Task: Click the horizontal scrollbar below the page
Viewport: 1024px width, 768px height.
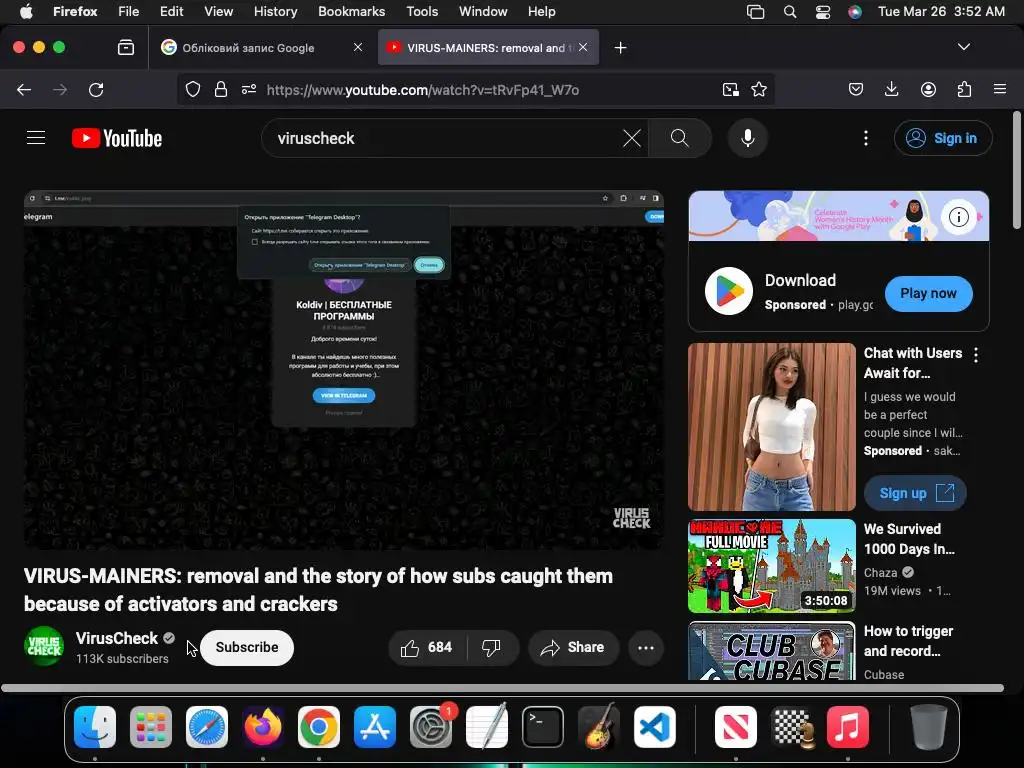Action: point(502,688)
